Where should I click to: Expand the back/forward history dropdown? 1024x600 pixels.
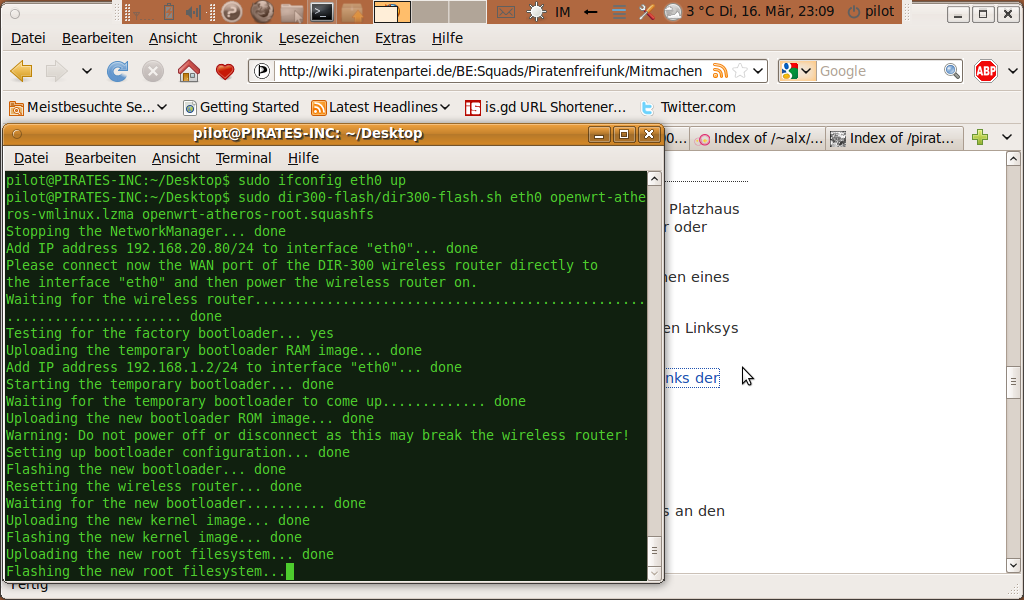[87, 71]
